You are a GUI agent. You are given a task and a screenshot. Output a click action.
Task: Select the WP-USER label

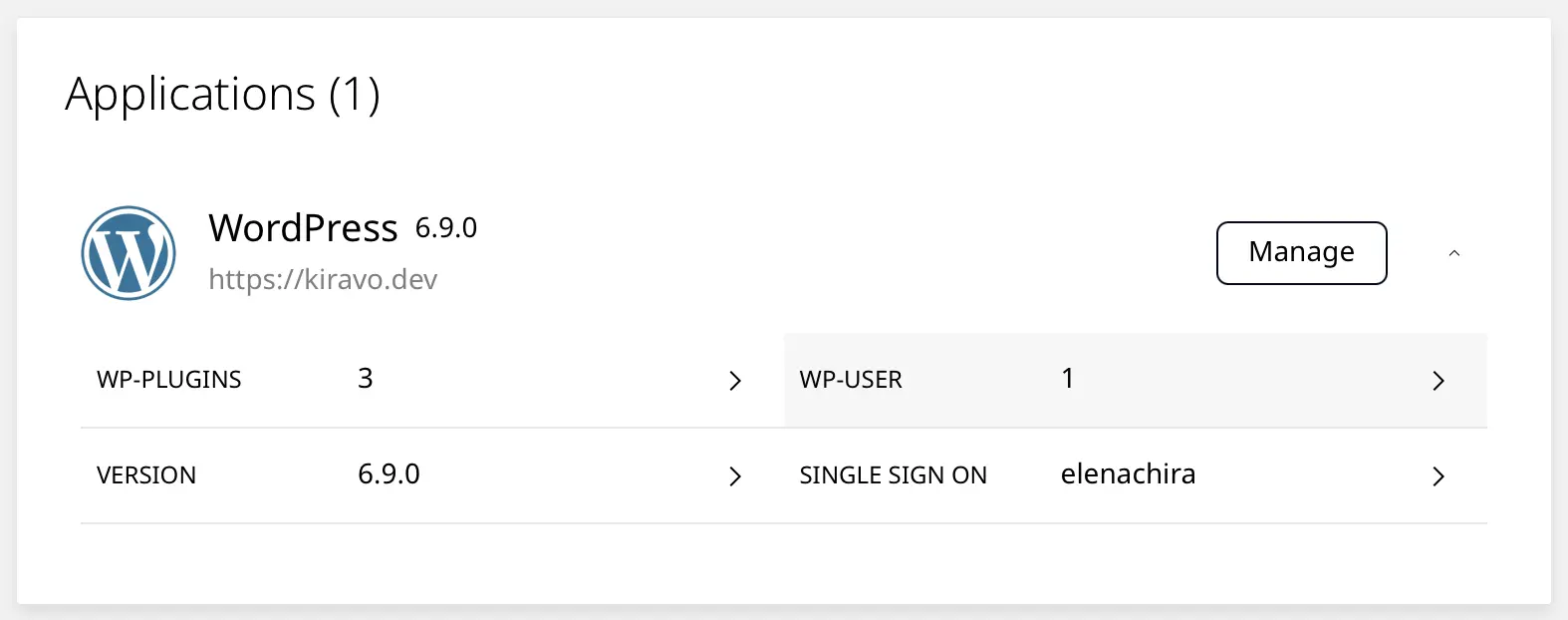tap(851, 380)
